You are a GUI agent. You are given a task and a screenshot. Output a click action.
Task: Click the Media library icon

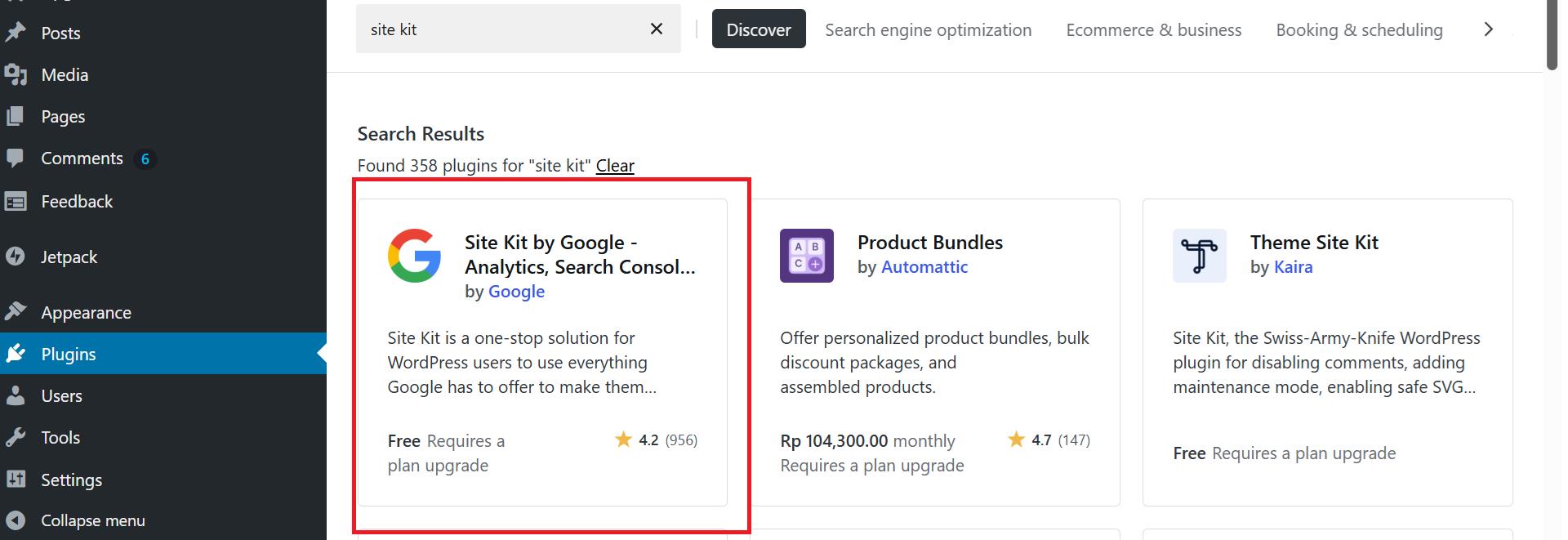click(x=16, y=74)
